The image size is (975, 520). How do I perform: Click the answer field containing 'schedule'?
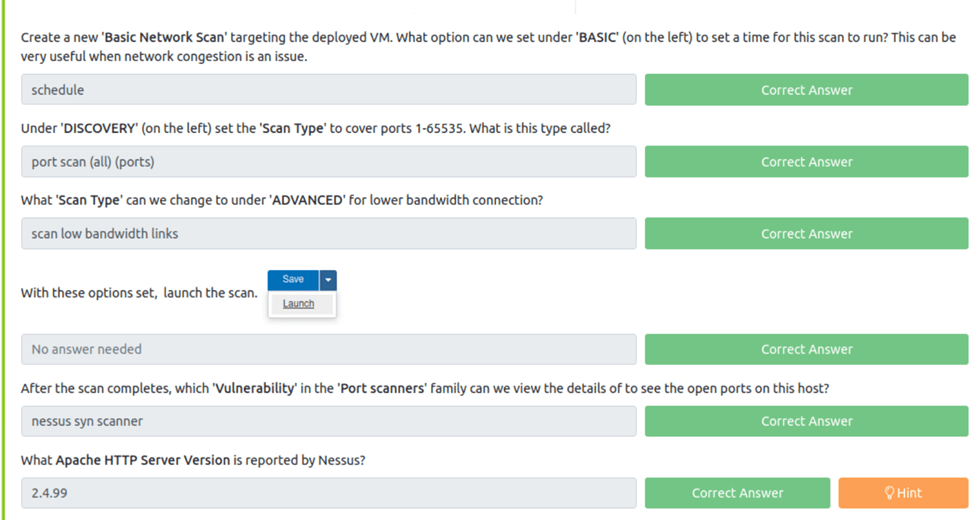point(328,90)
